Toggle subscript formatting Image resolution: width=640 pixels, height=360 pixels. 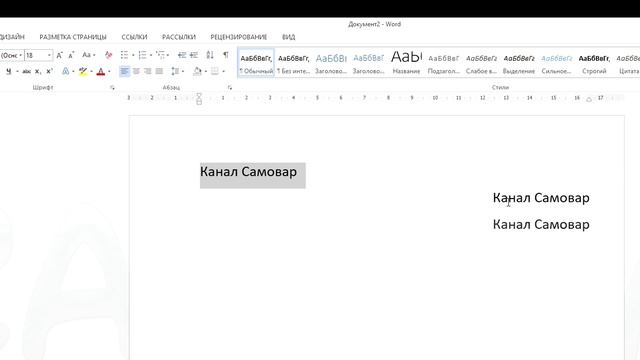tap(38, 71)
